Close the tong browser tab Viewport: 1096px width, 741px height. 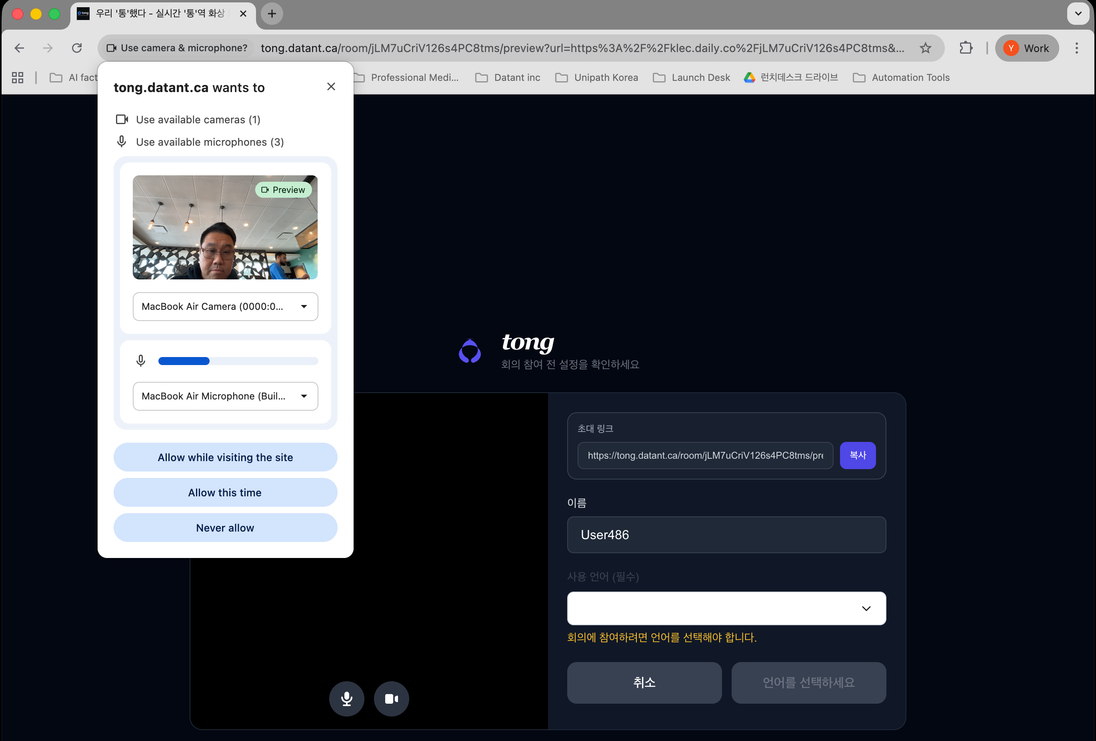click(x=243, y=13)
